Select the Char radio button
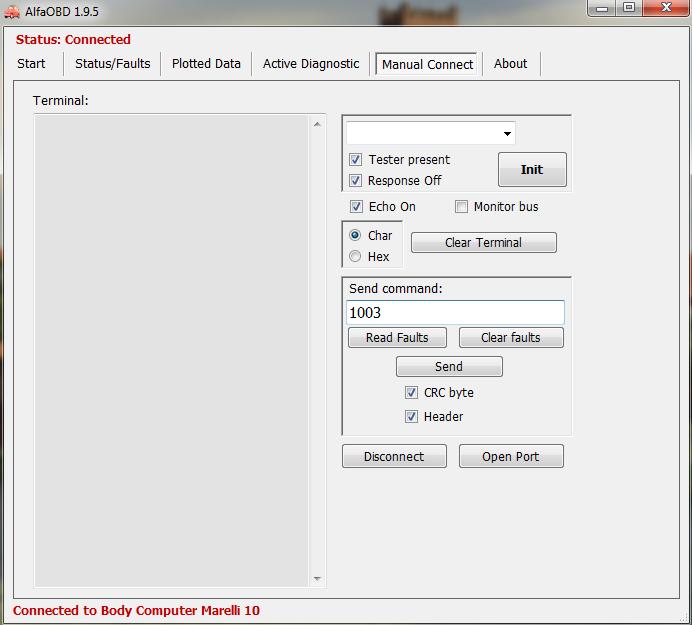The height and width of the screenshot is (625, 692). tap(355, 235)
